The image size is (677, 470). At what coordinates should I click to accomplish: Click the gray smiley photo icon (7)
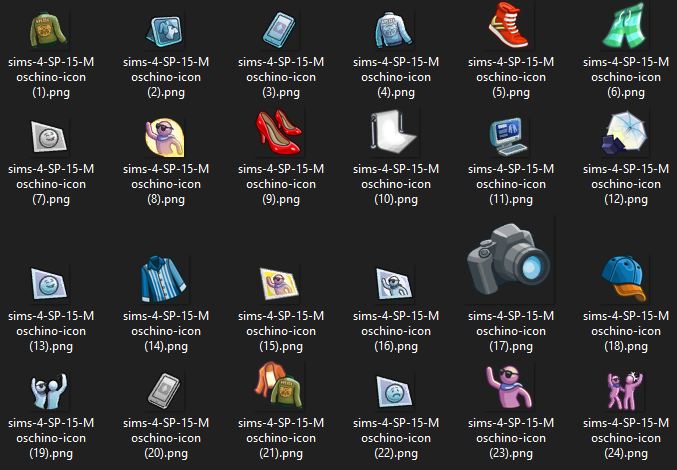tap(49, 137)
